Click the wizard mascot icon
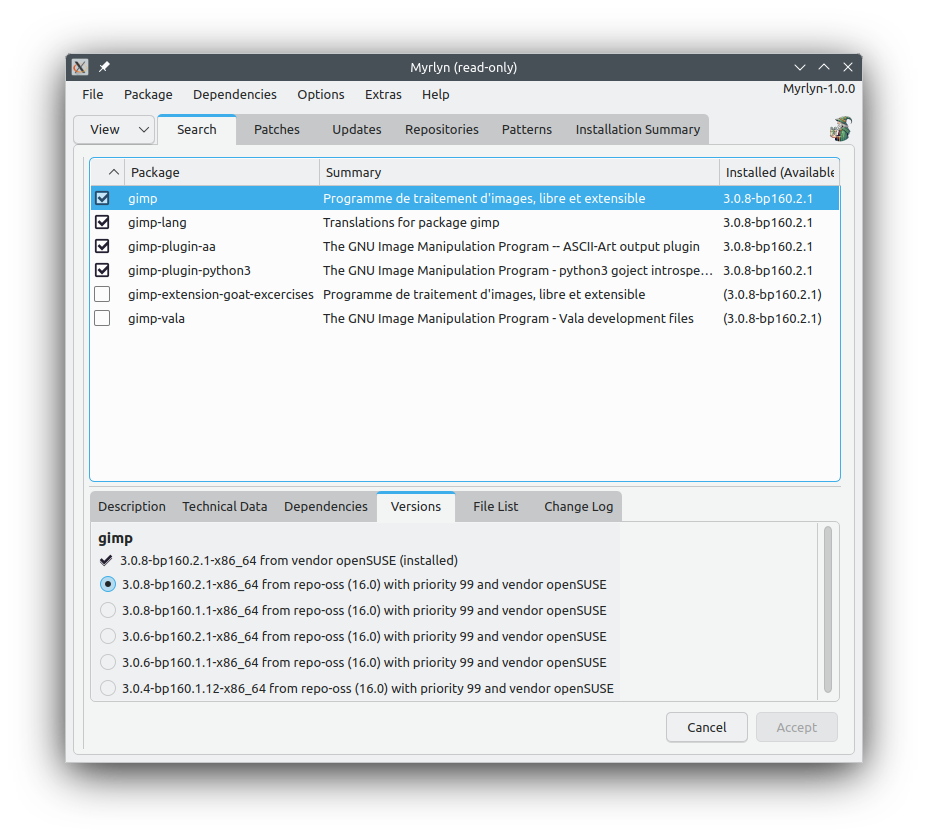Viewport: 928px width, 840px height. point(840,129)
